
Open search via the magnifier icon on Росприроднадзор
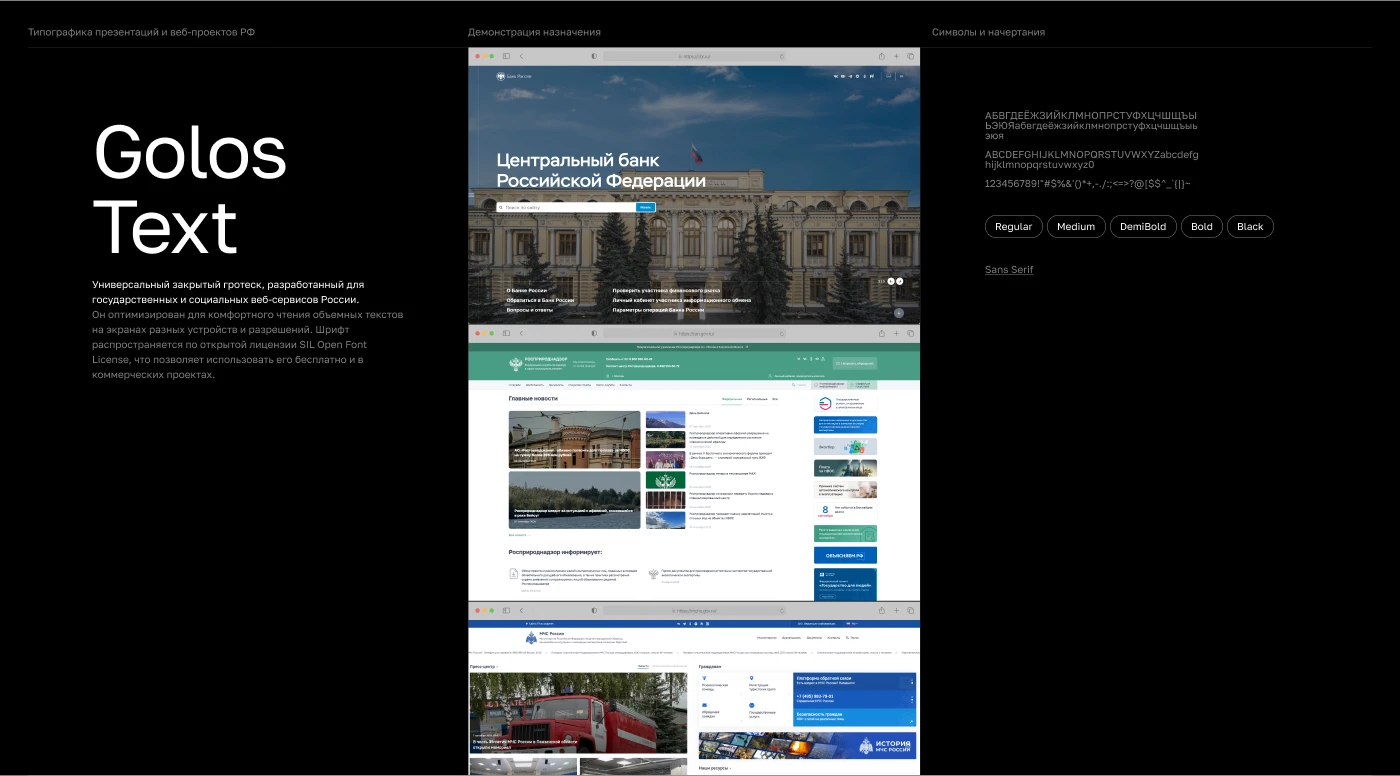pyautogui.click(x=793, y=383)
